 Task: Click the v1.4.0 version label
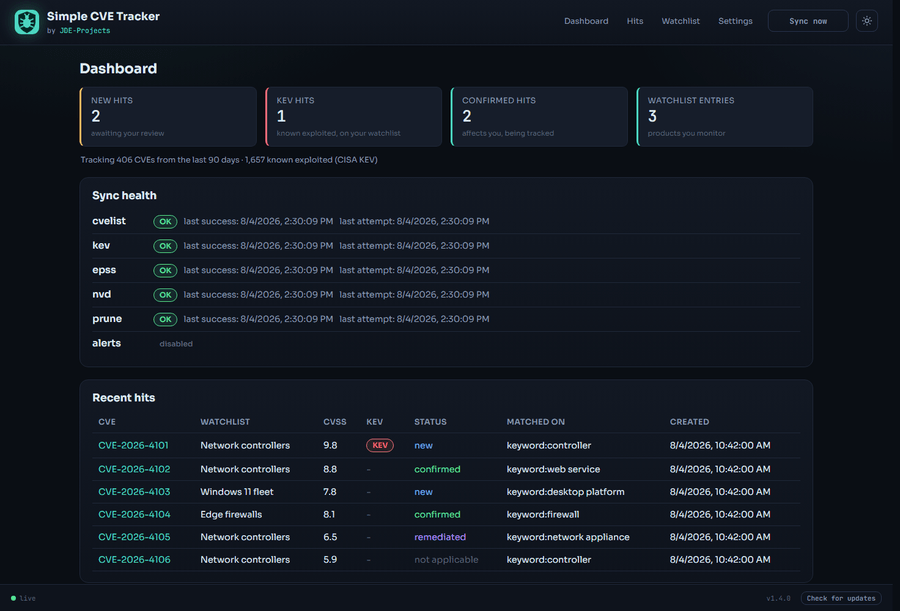778,598
